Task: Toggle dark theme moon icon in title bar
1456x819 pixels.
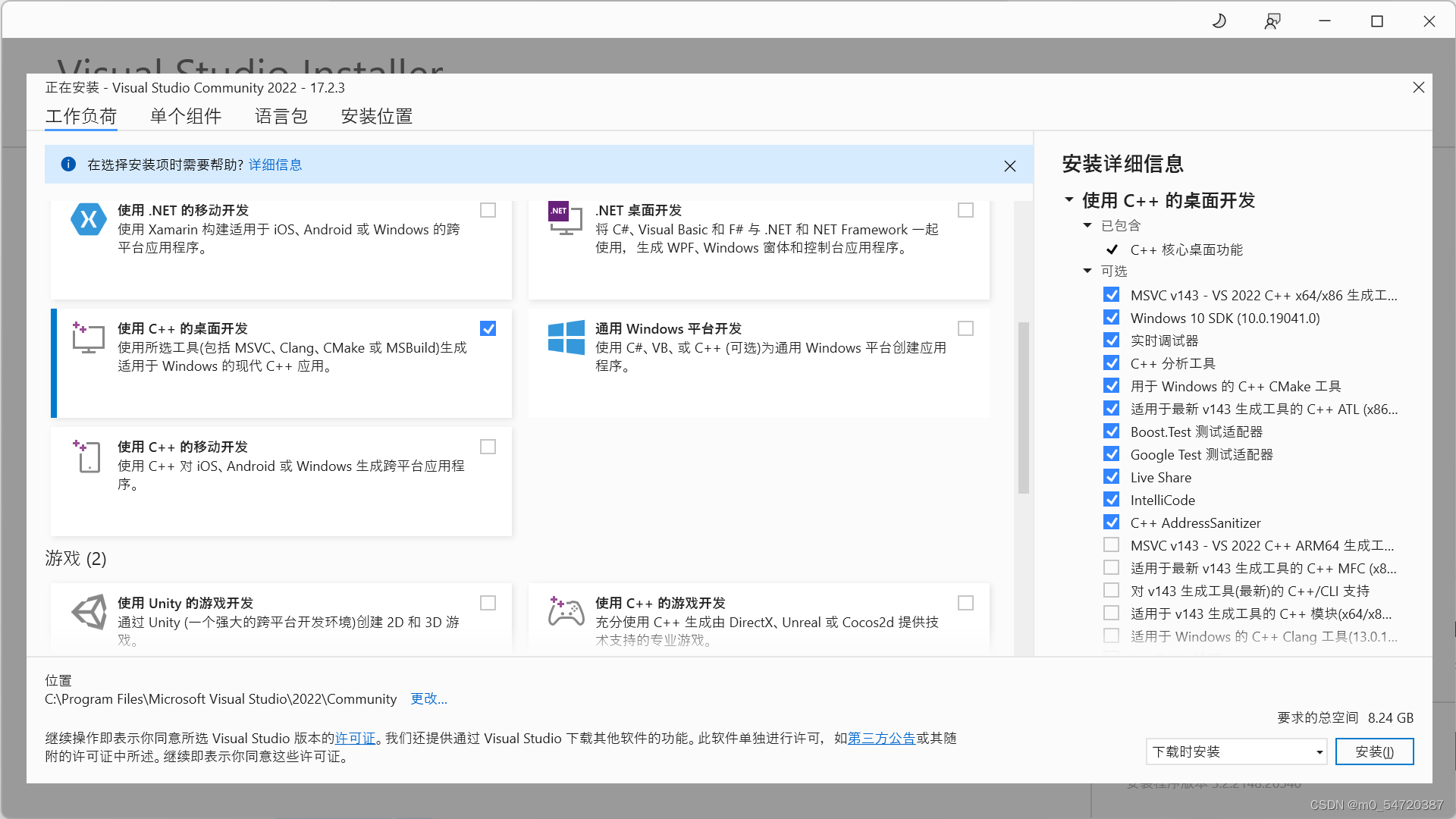Action: pyautogui.click(x=1219, y=21)
